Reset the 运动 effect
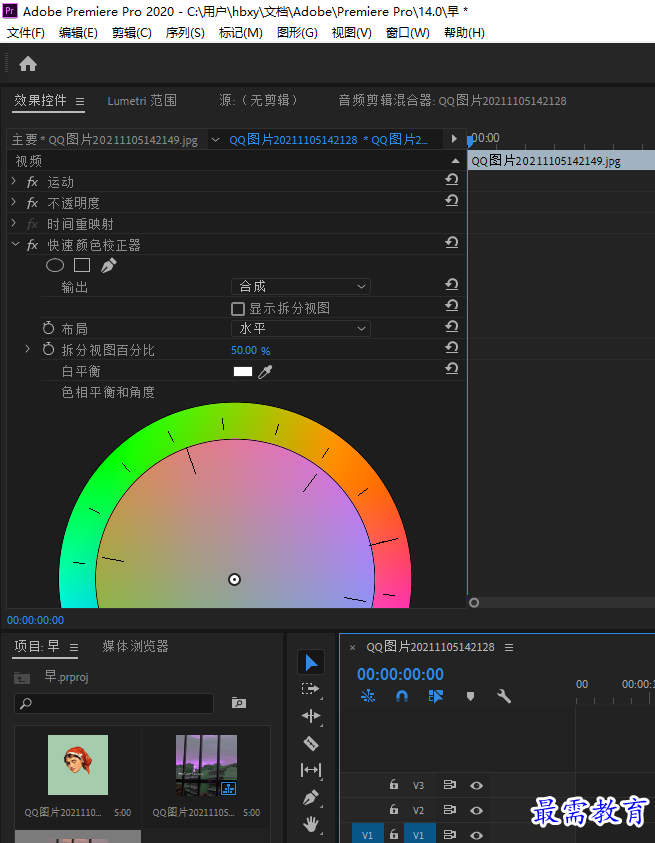Viewport: 655px width, 843px height. point(452,180)
